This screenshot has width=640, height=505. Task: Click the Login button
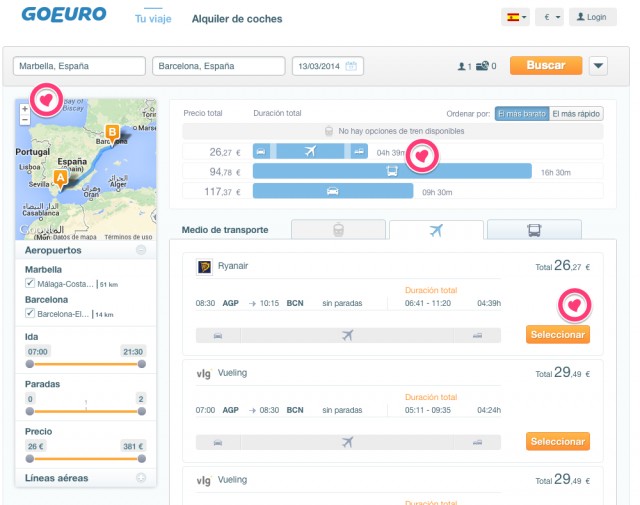tap(593, 17)
